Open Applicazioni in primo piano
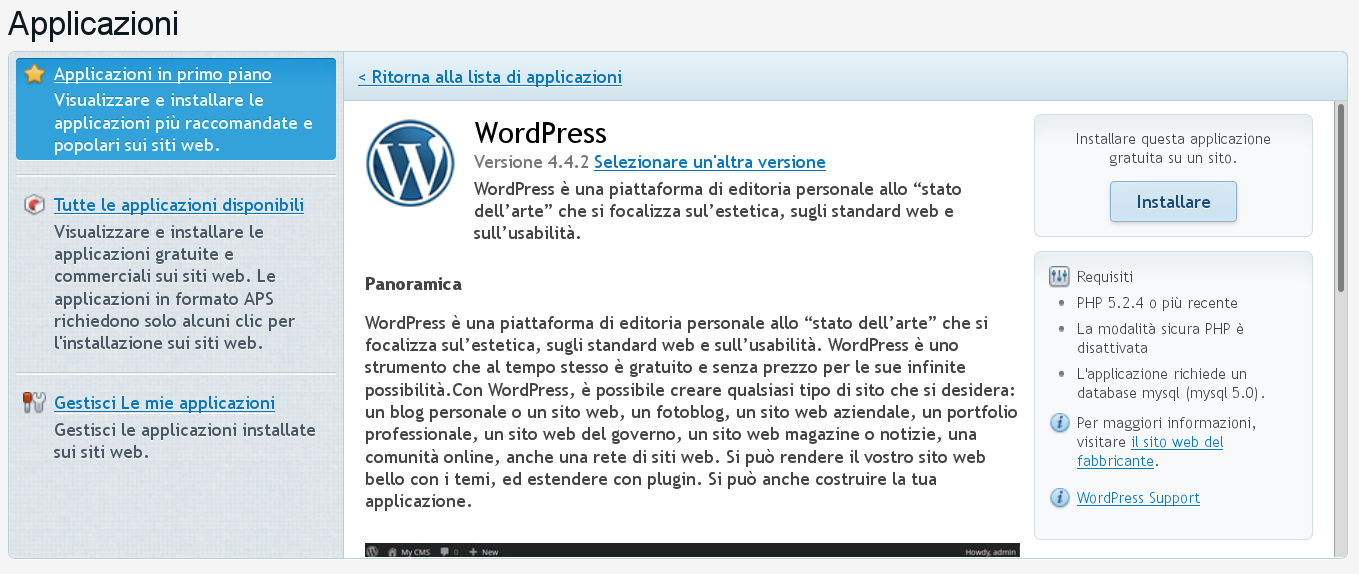Image resolution: width=1359 pixels, height=574 pixels. coord(162,74)
